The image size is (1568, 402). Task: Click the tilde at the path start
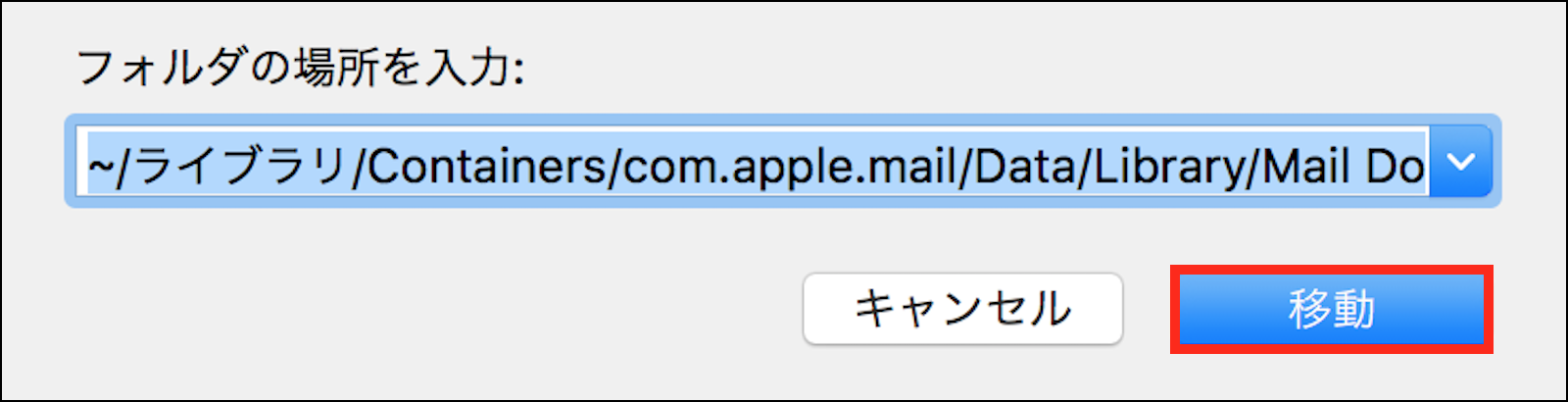point(101,167)
